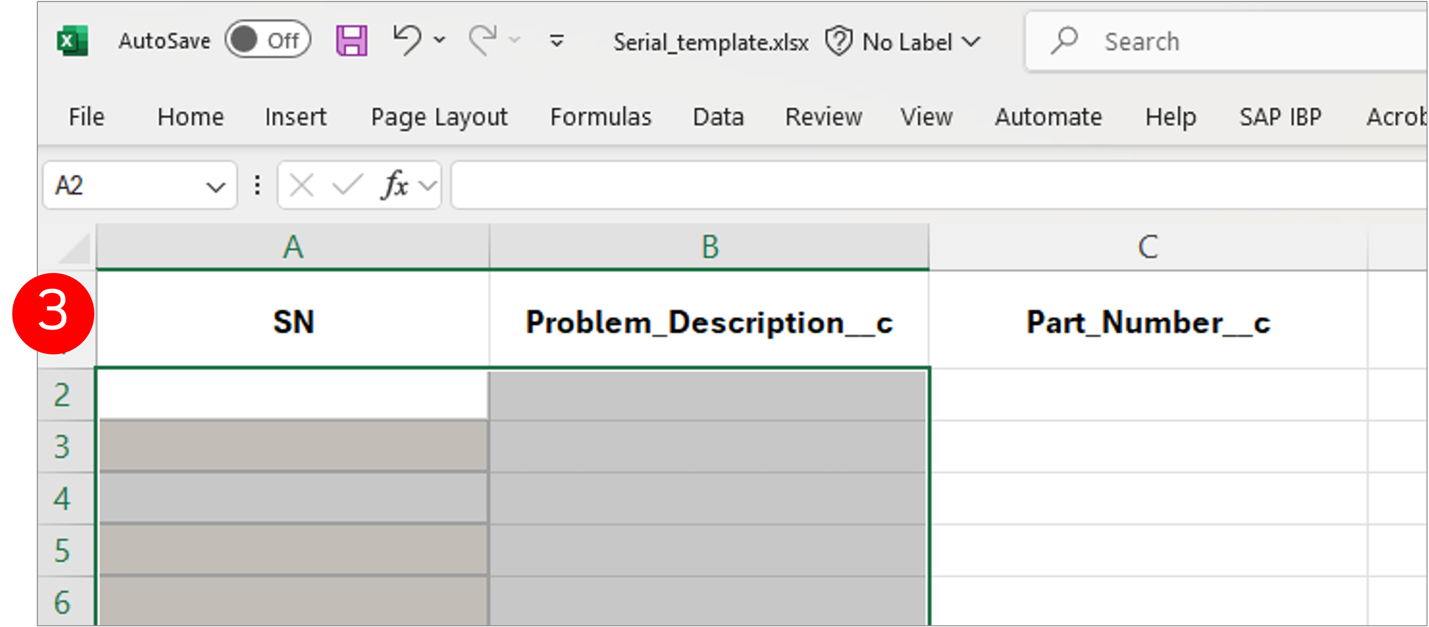Click inside the formula bar
The image size is (1429, 627).
[x=939, y=185]
